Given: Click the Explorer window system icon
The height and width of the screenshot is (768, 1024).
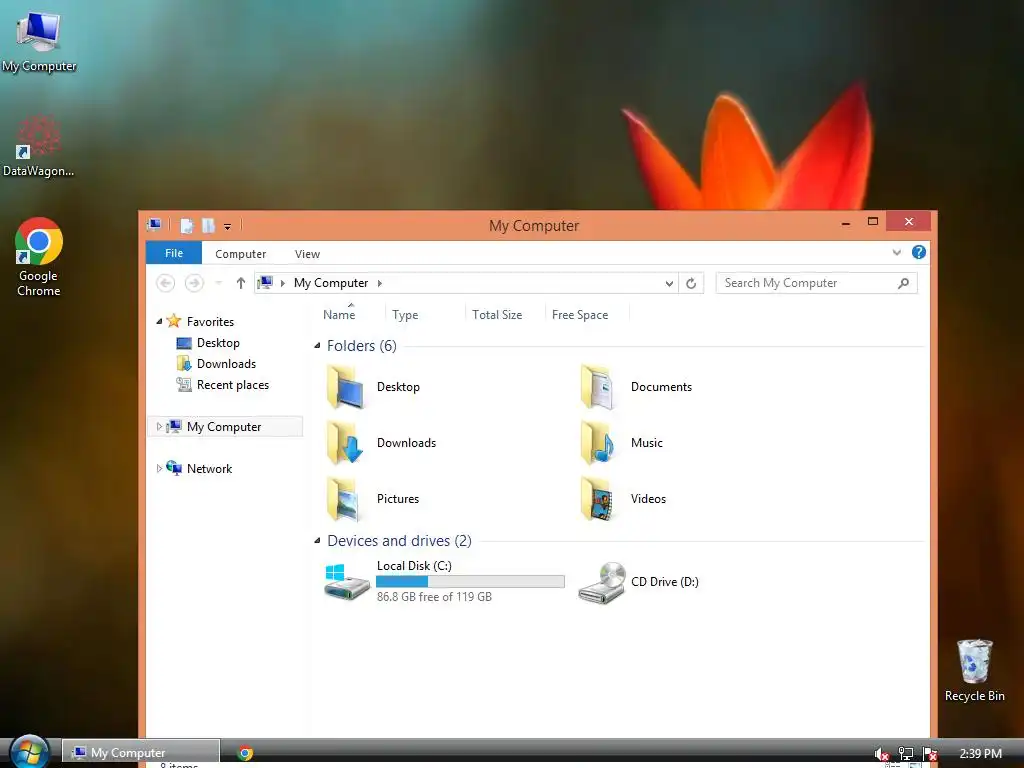Looking at the screenshot, I should (154, 225).
